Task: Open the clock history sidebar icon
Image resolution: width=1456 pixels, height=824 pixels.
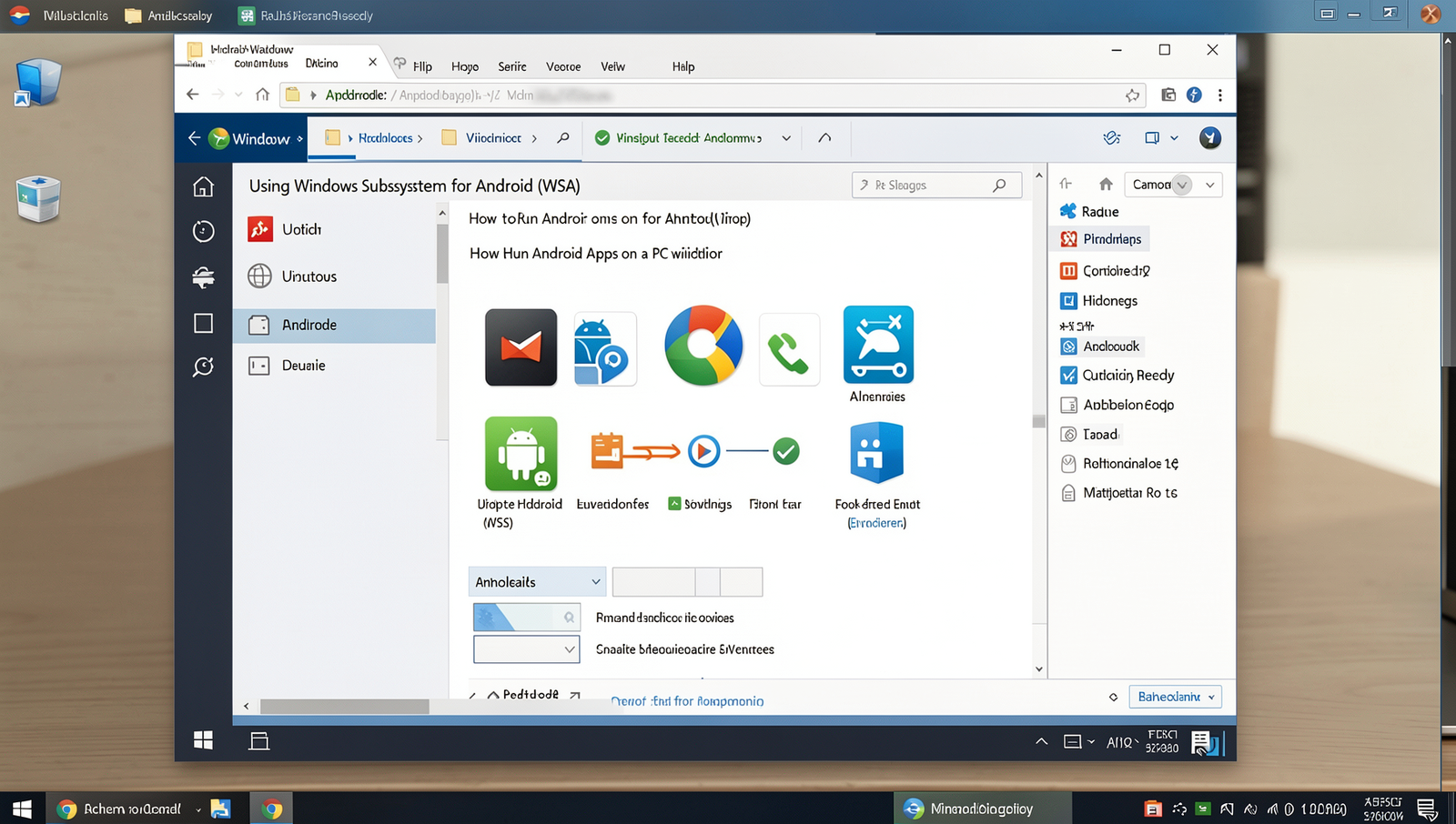Action: coord(203,231)
